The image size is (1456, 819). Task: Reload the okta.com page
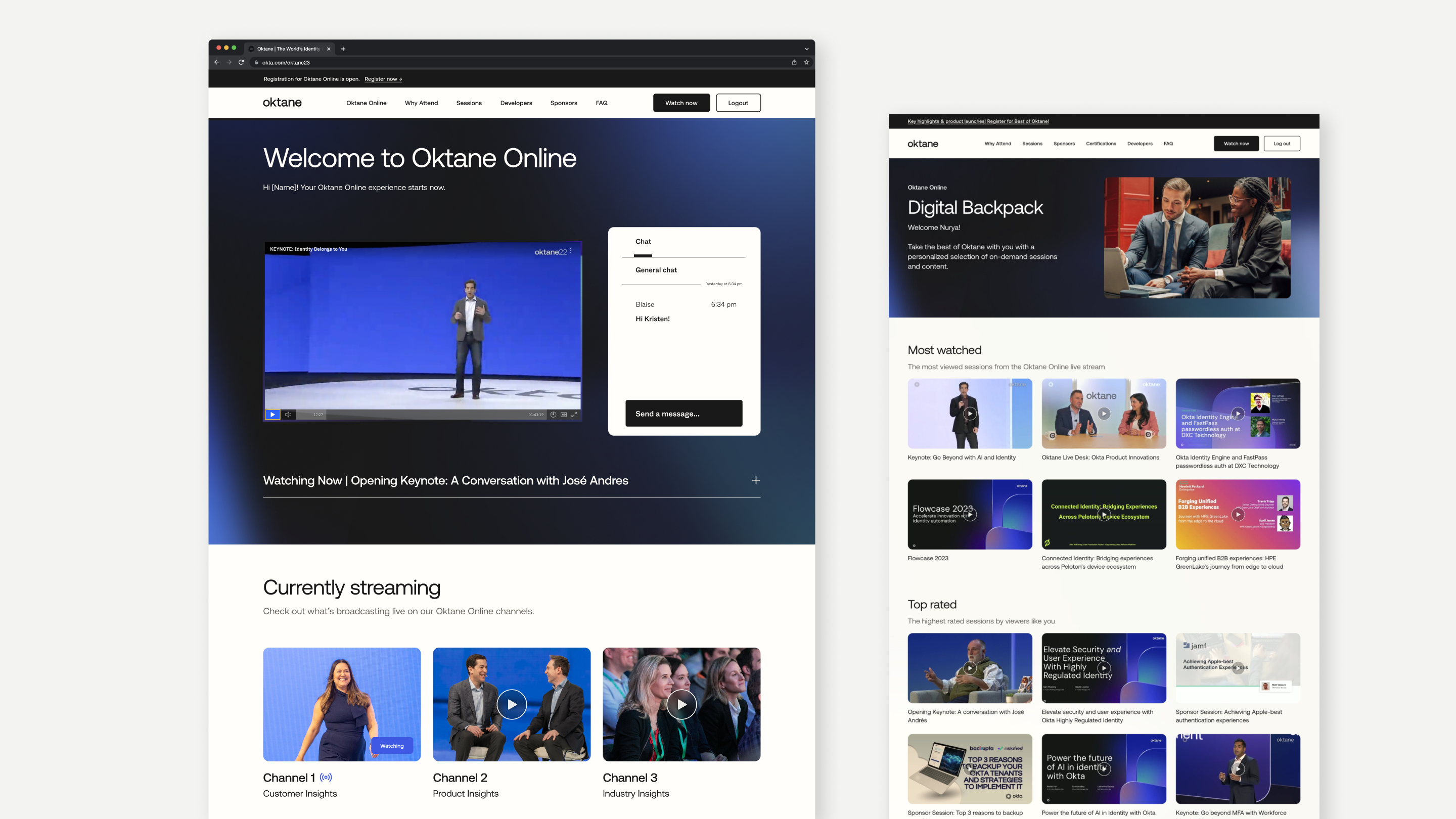[241, 62]
